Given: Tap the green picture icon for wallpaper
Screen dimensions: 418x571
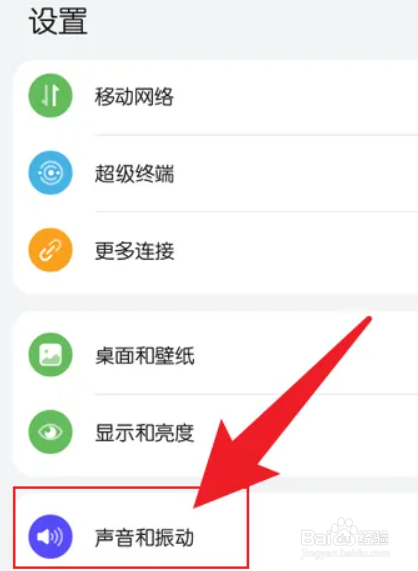Looking at the screenshot, I should (50, 354).
